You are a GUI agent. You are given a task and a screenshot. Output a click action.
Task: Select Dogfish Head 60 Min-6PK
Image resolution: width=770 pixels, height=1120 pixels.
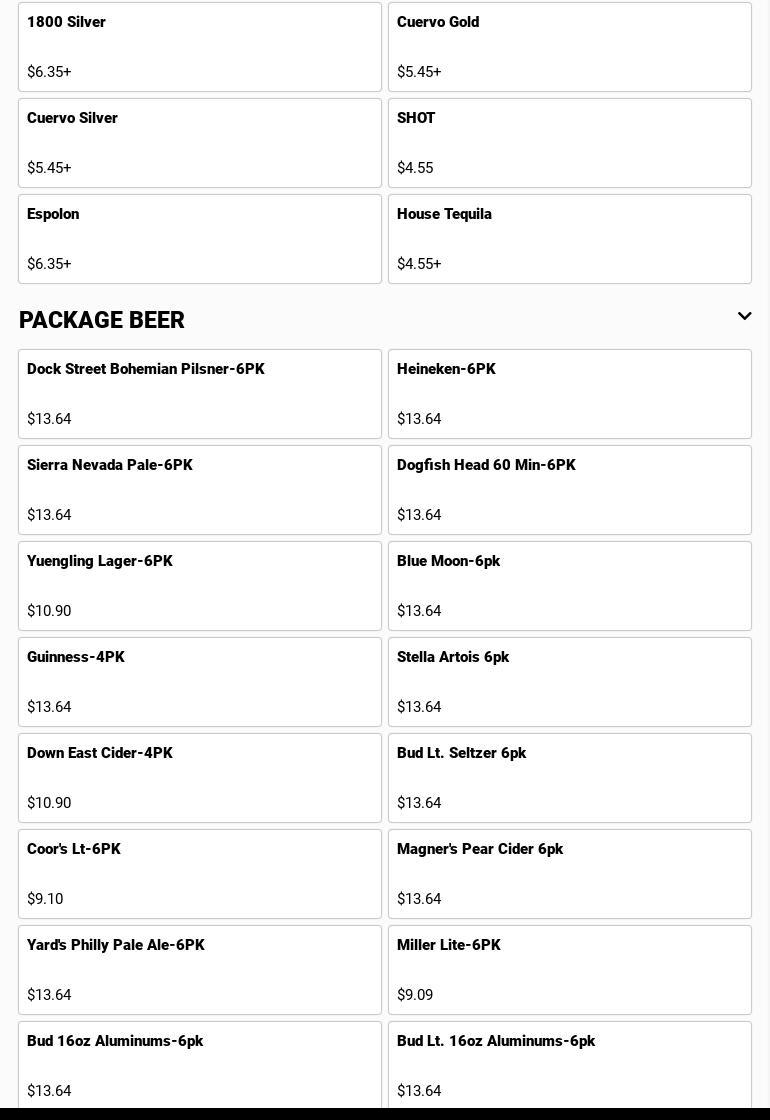point(569,490)
